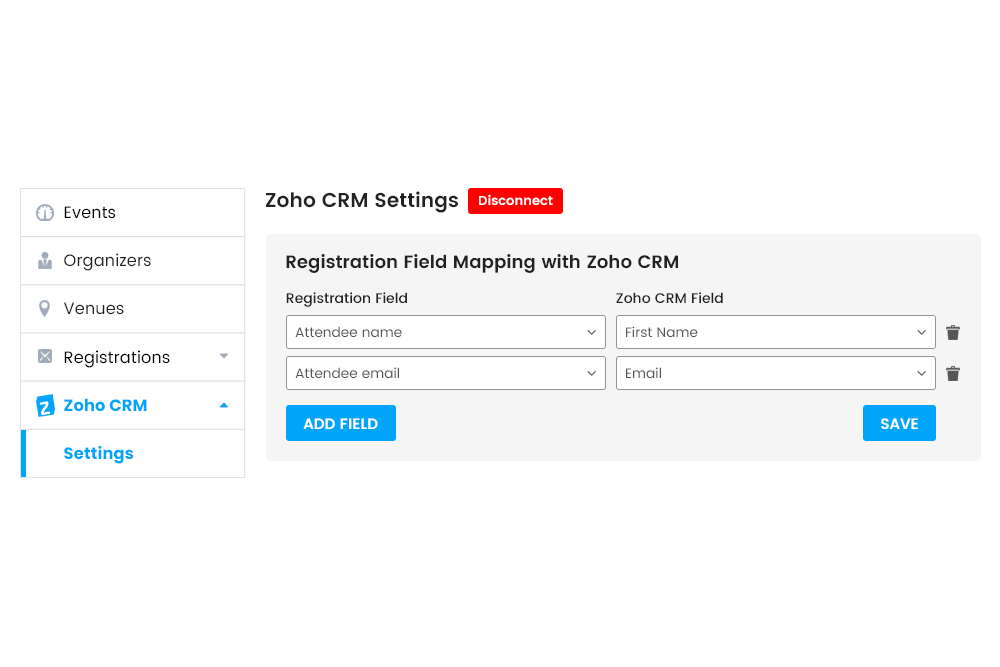The width and height of the screenshot is (1000, 667).
Task: Expand the Registrations submenu arrow
Action: coord(224,356)
